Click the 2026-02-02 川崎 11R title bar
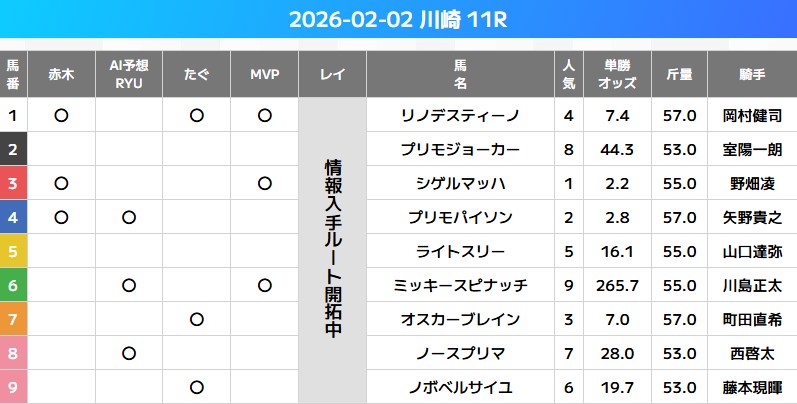This screenshot has width=797, height=404. click(x=398, y=20)
